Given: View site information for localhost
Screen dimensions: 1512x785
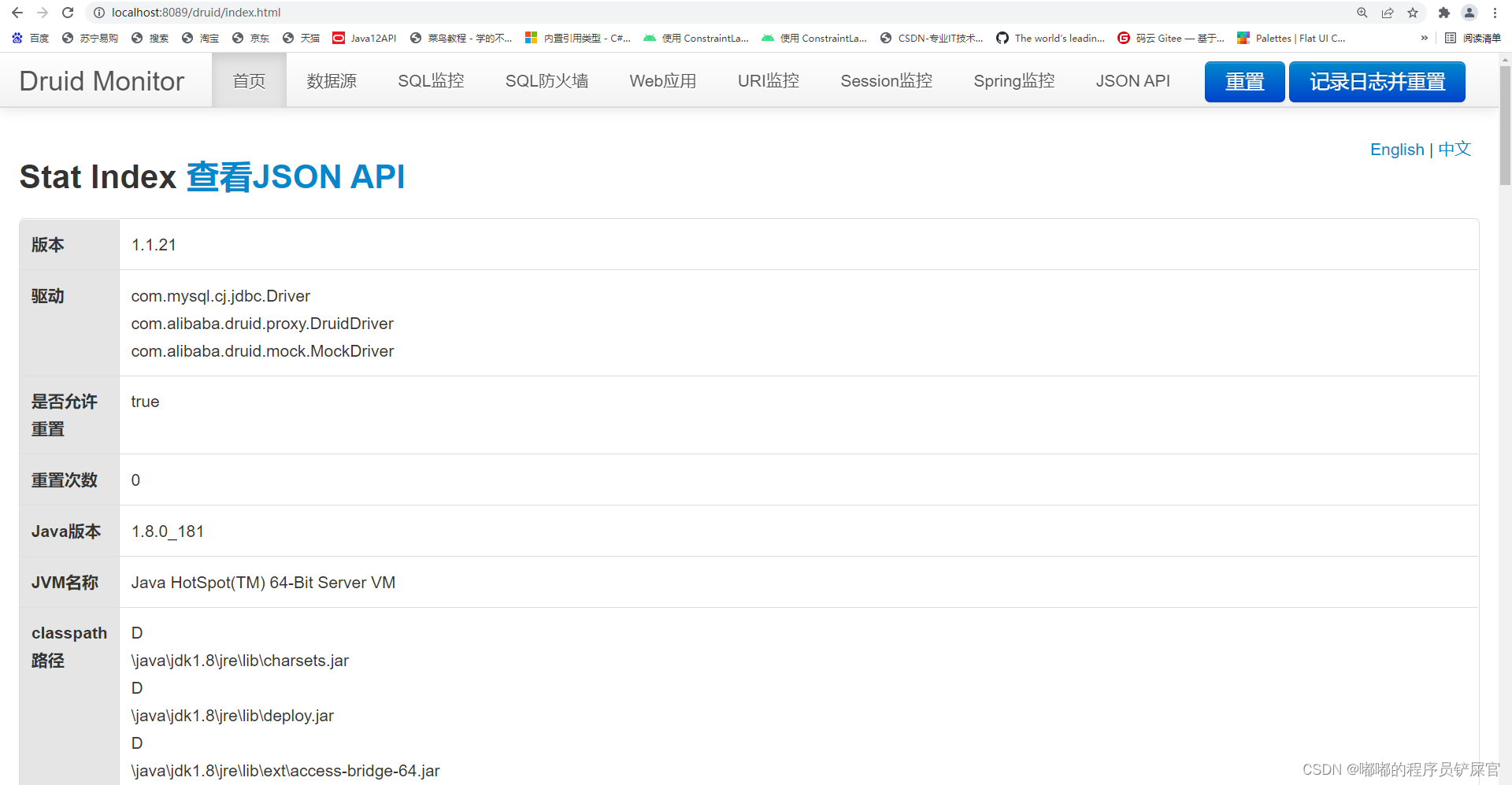Looking at the screenshot, I should tap(99, 13).
